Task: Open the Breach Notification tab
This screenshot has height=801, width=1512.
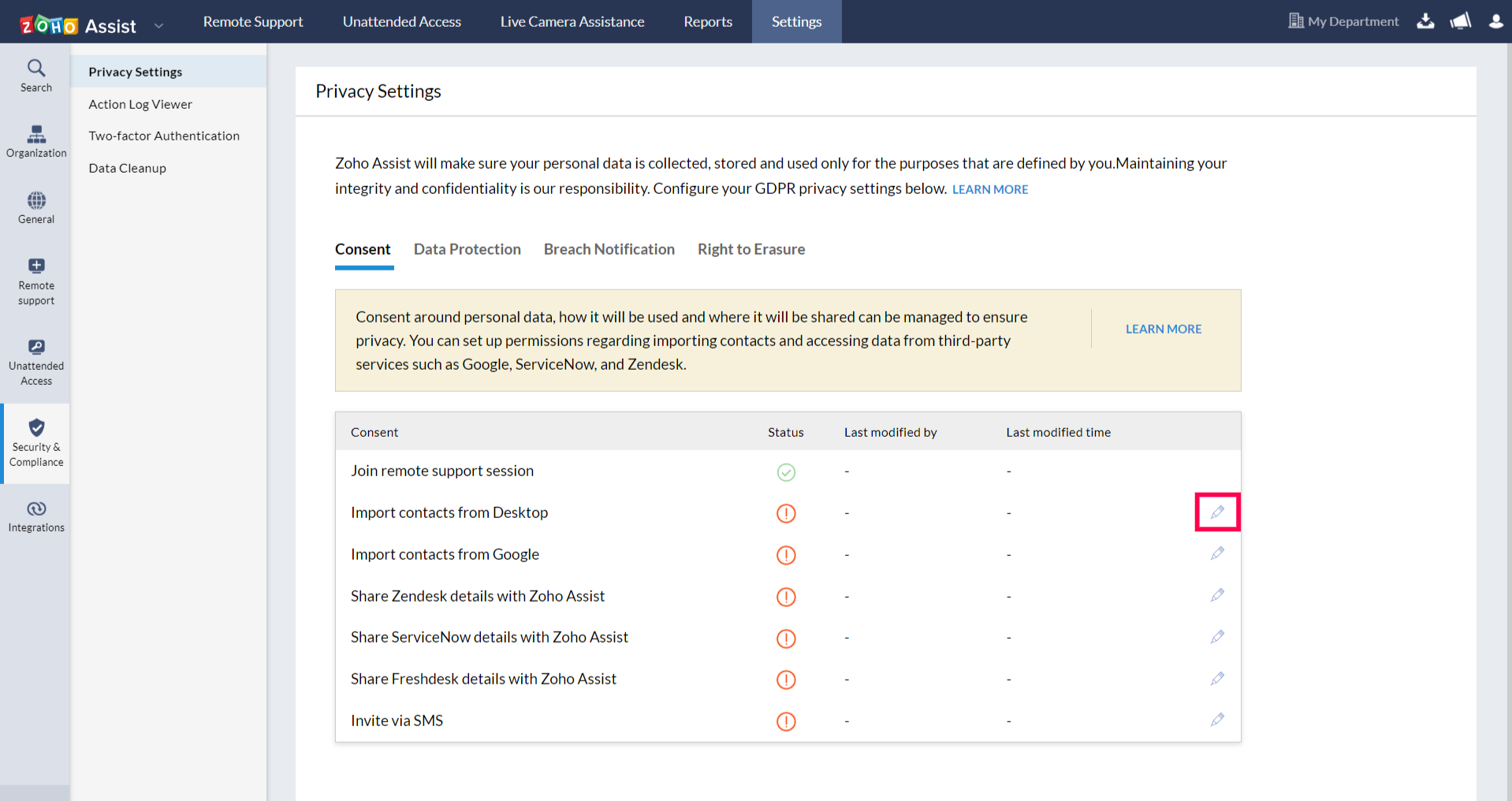Action: [x=609, y=249]
